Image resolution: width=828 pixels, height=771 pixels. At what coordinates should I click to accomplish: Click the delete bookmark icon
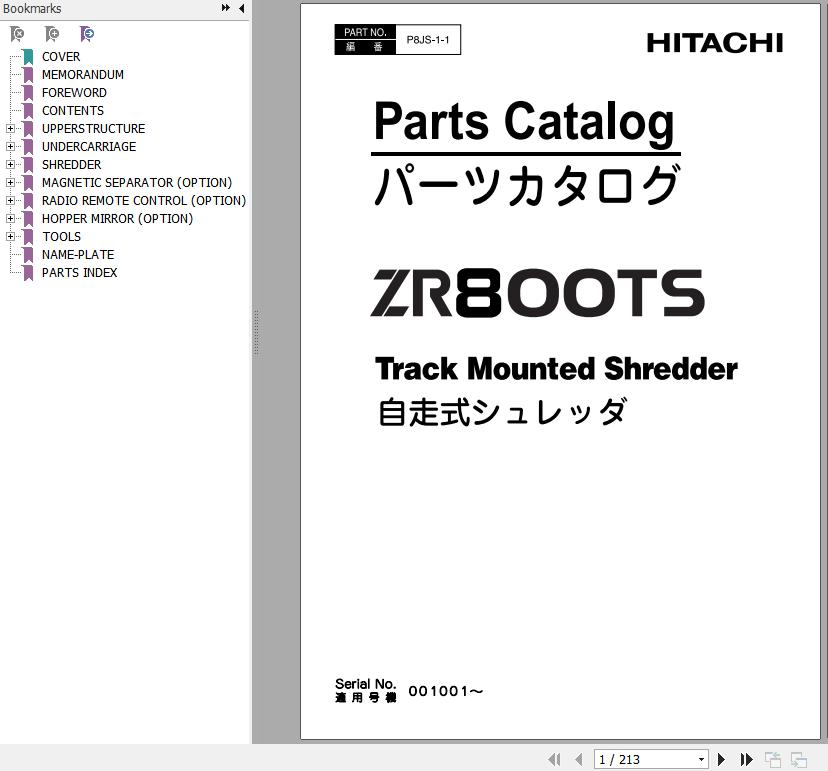coord(17,34)
